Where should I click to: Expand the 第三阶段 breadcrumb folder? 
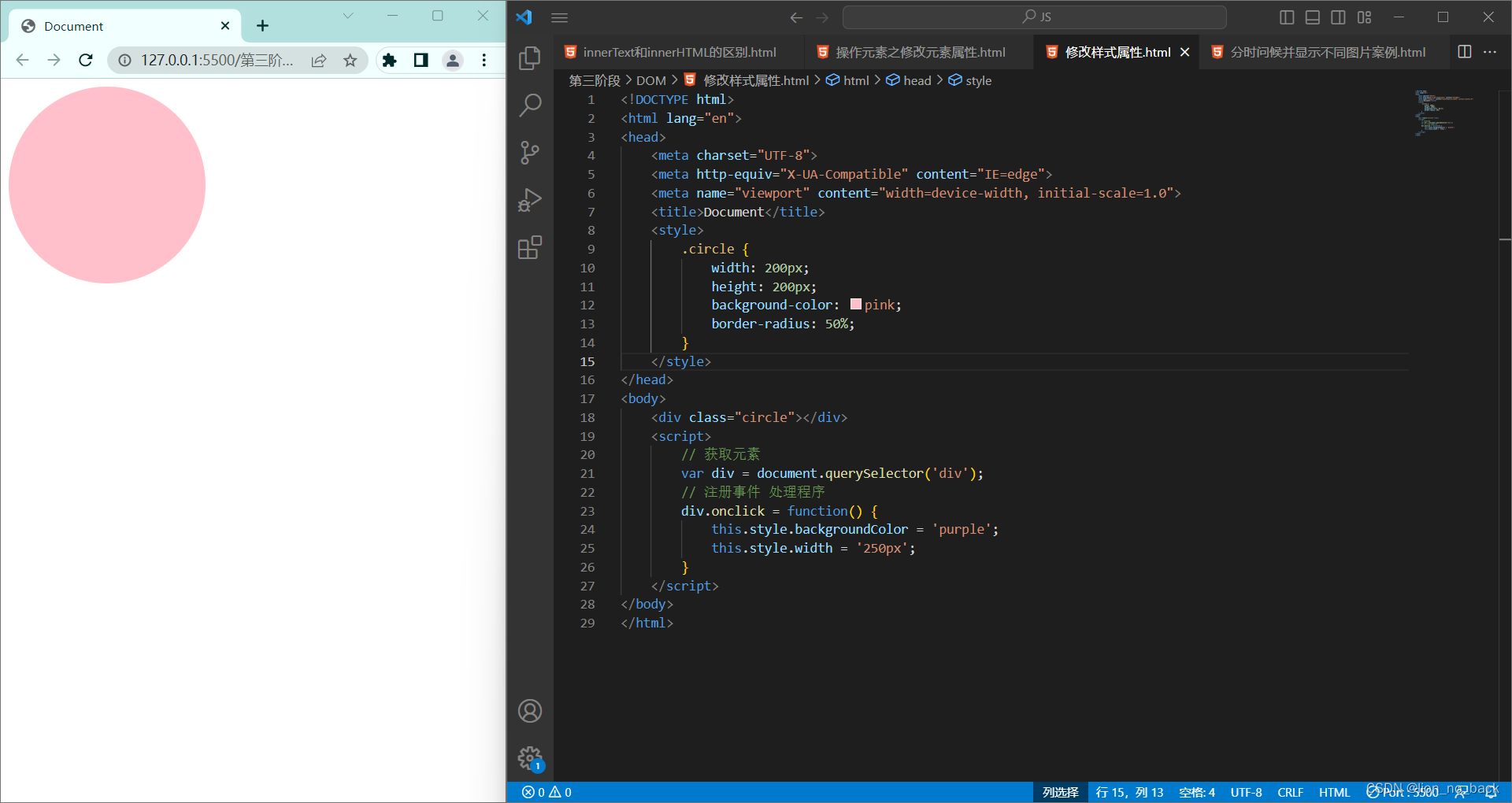point(595,80)
